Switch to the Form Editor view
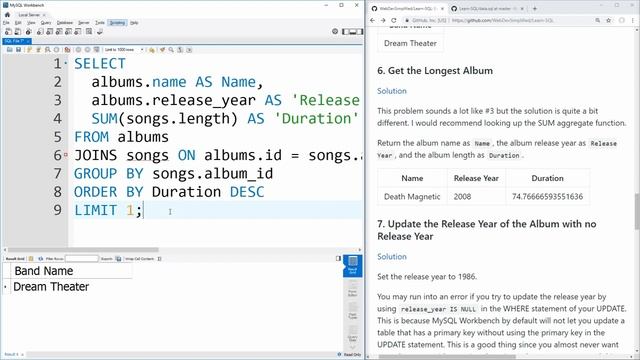 point(353,288)
